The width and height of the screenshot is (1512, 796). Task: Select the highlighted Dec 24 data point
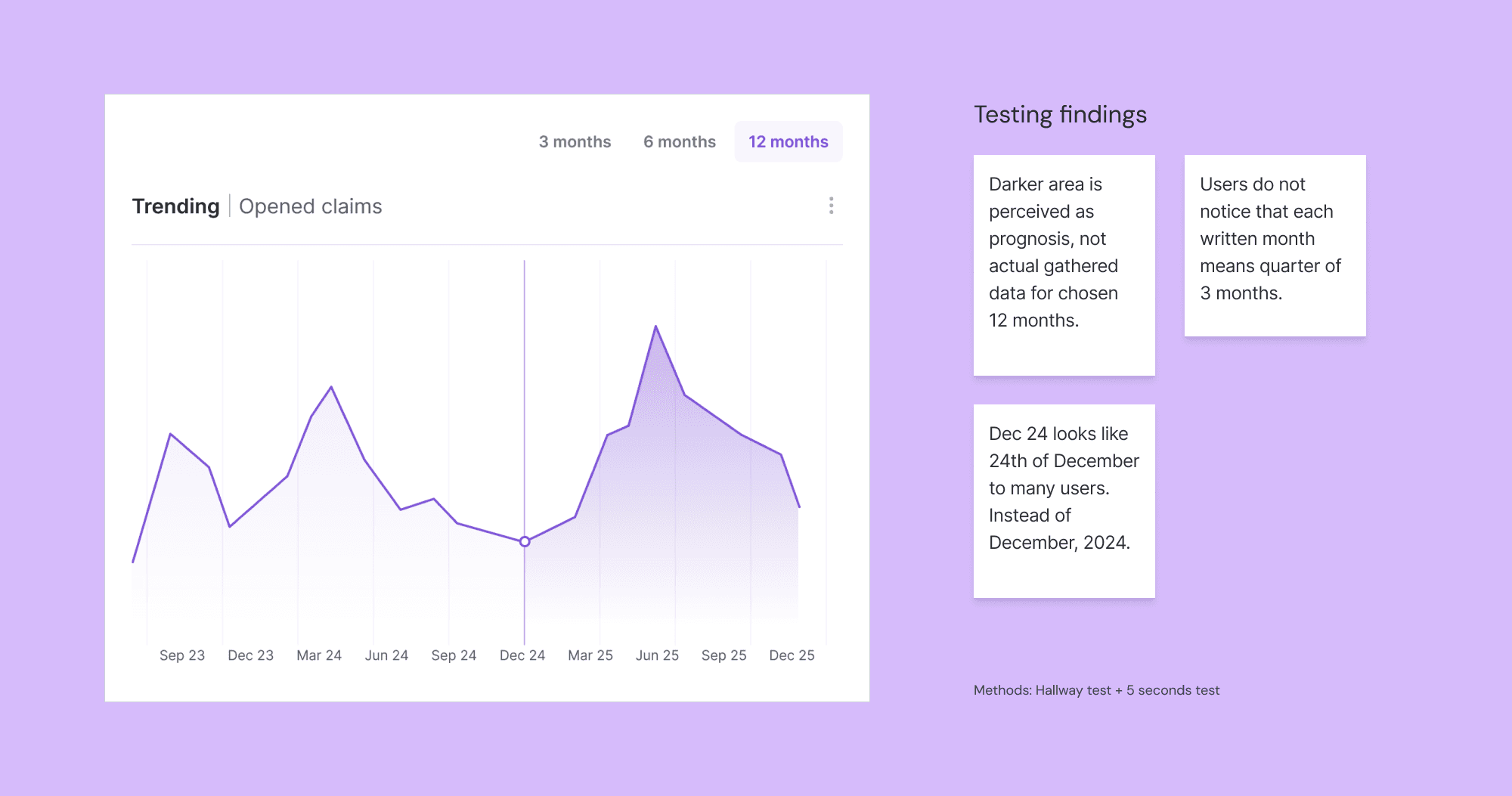(524, 541)
